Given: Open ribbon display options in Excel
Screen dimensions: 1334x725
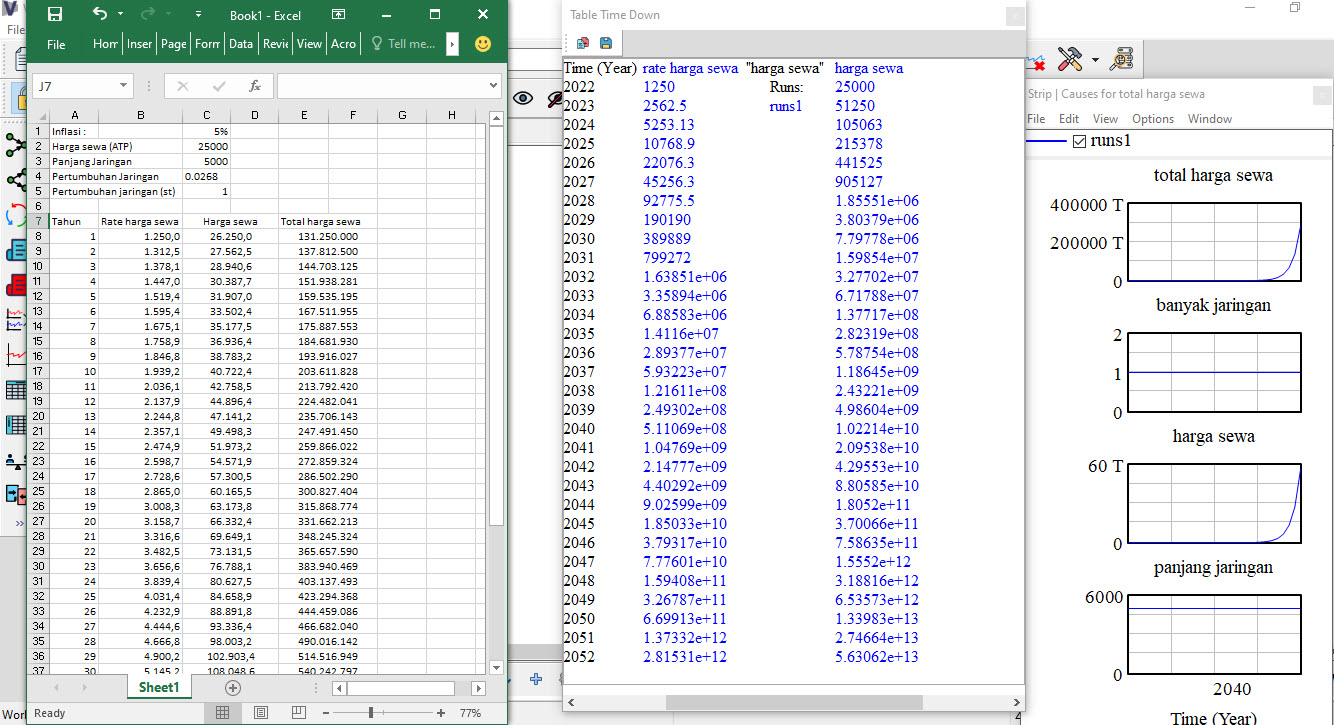Looking at the screenshot, I should [339, 15].
